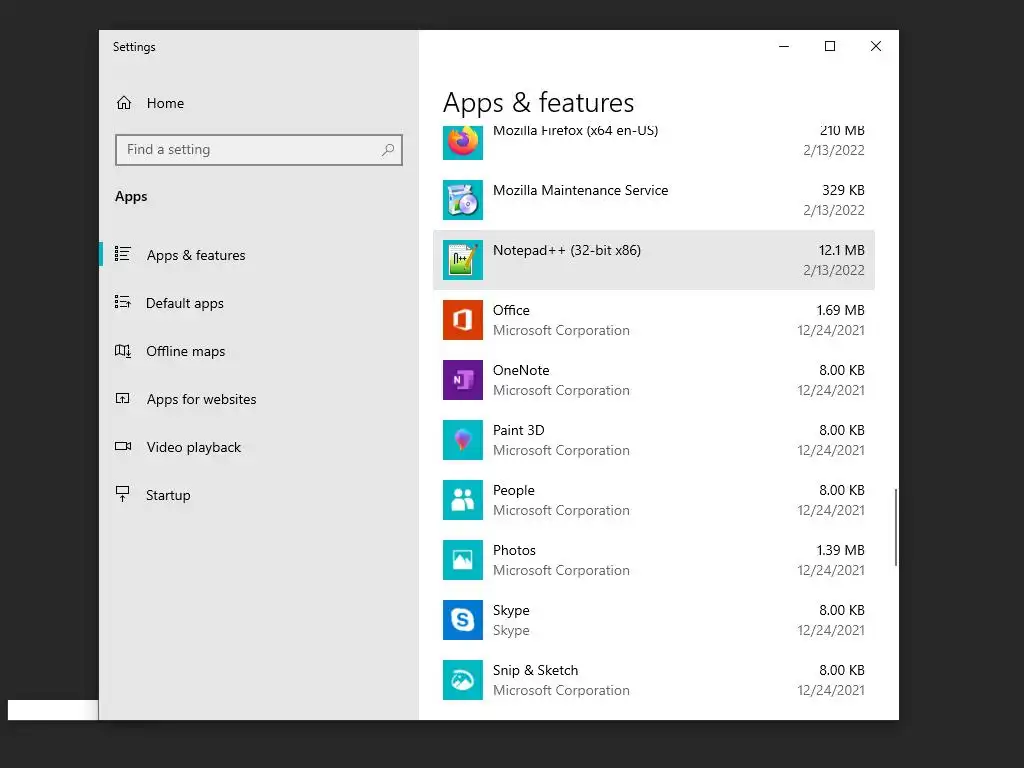Click the Paint 3D app icon
This screenshot has height=768, width=1024.
[463, 440]
